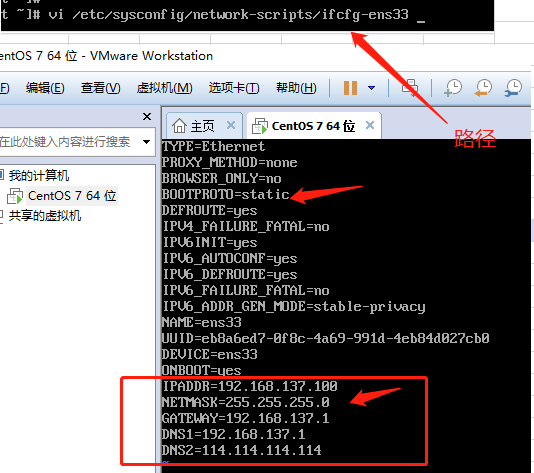
Task: Open the snapshot manager wrench-clock icon
Action: (513, 88)
